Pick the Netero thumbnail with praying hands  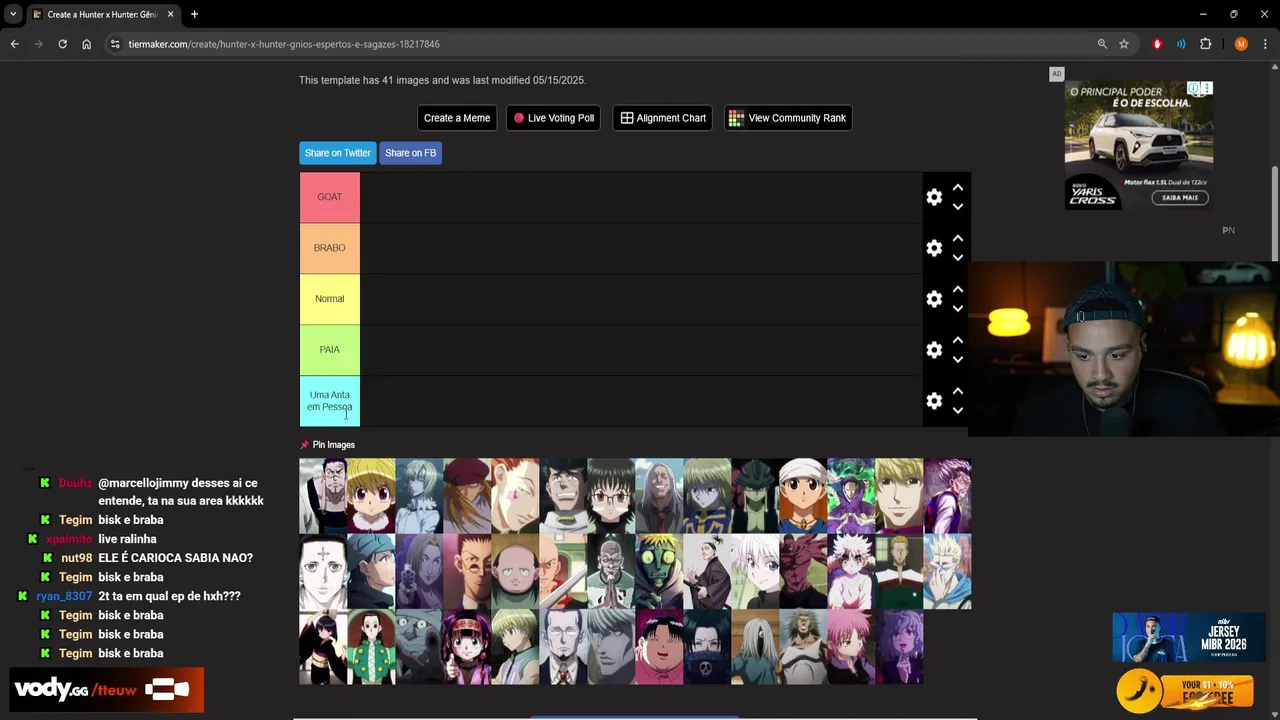coord(611,572)
